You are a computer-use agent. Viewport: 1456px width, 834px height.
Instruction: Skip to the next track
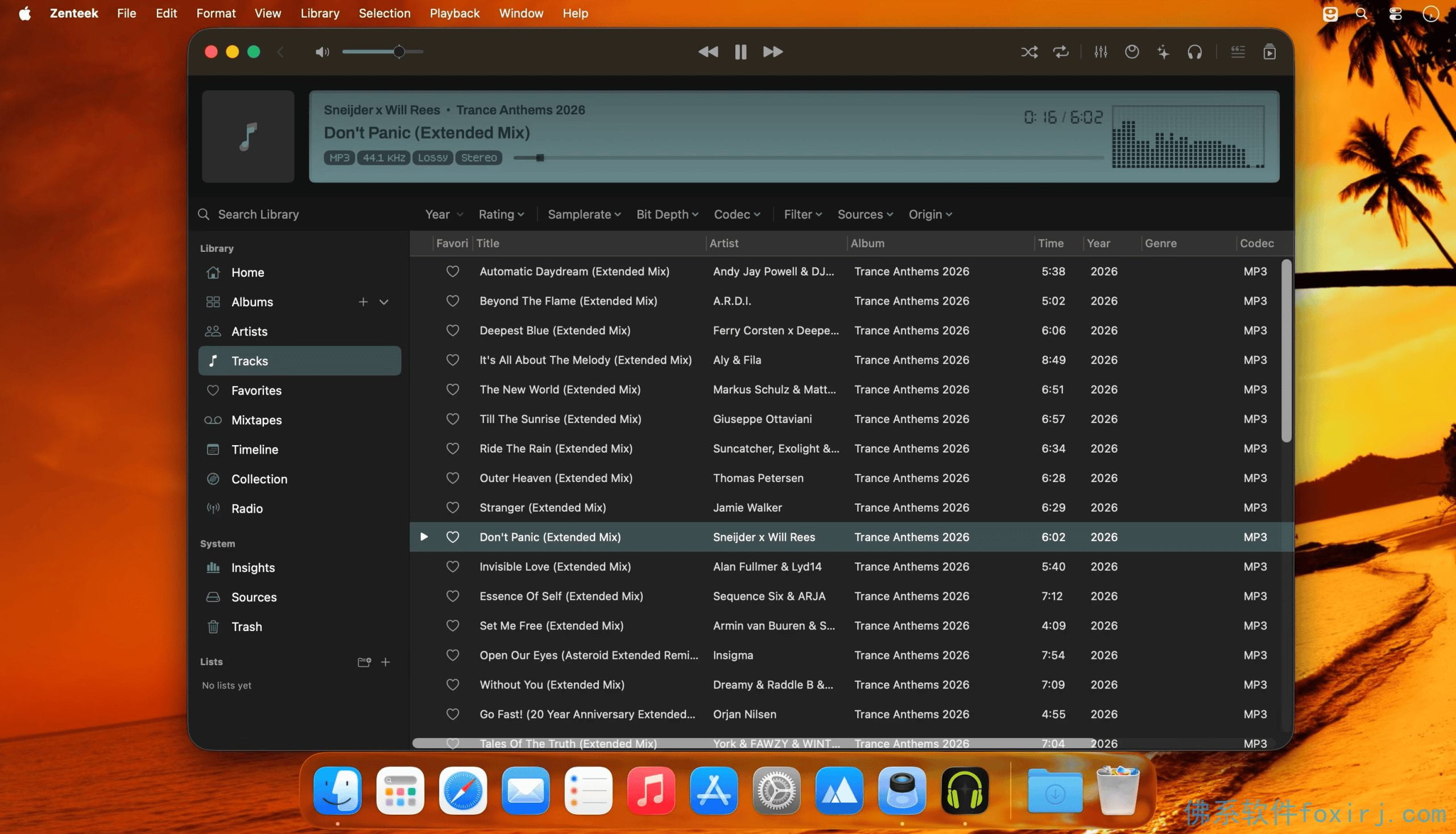pos(772,52)
